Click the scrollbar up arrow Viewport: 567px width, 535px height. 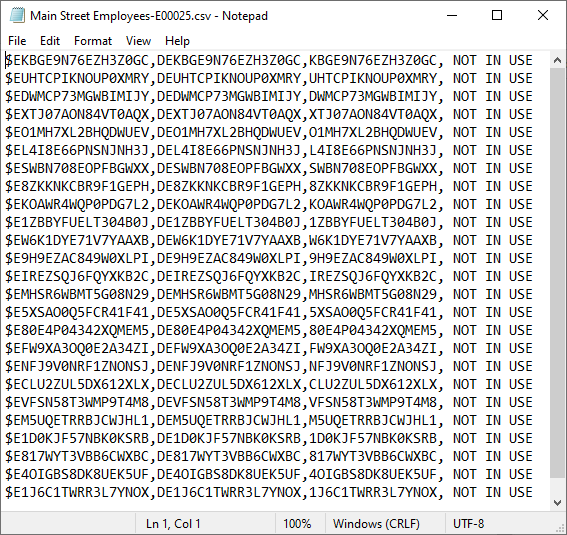[557, 60]
